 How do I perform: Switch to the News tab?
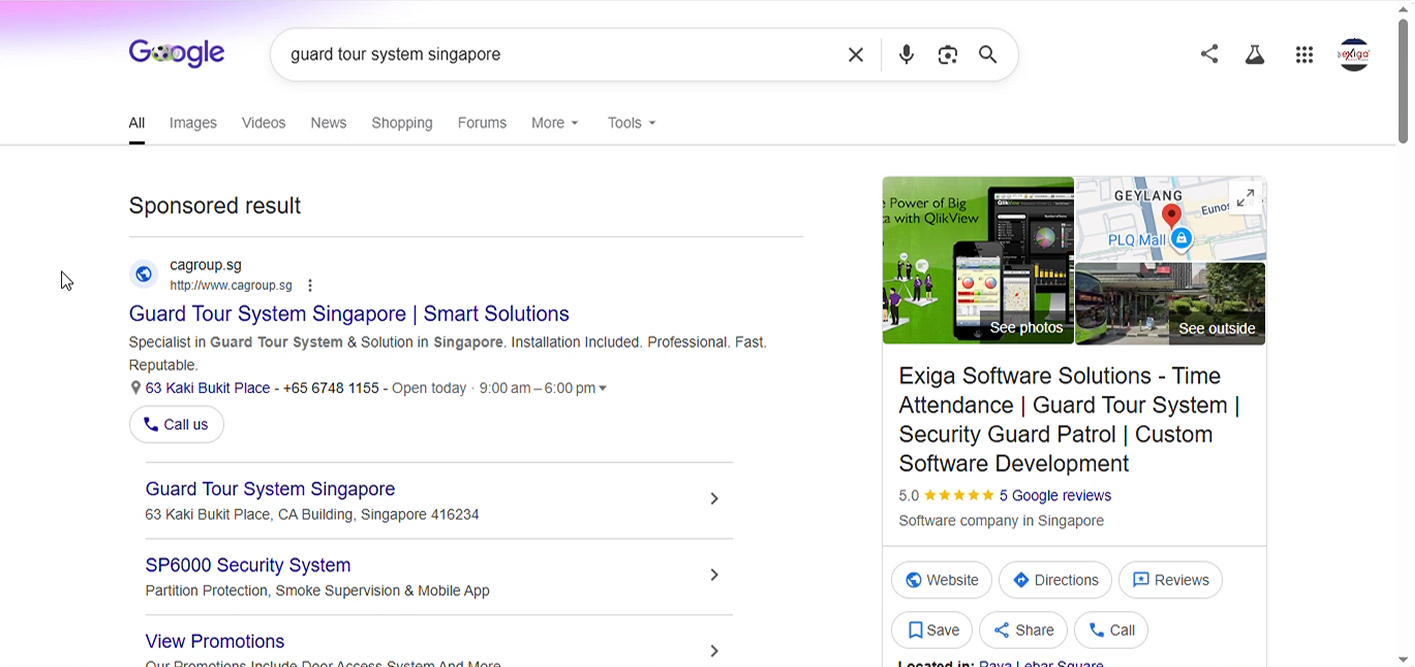(x=328, y=123)
